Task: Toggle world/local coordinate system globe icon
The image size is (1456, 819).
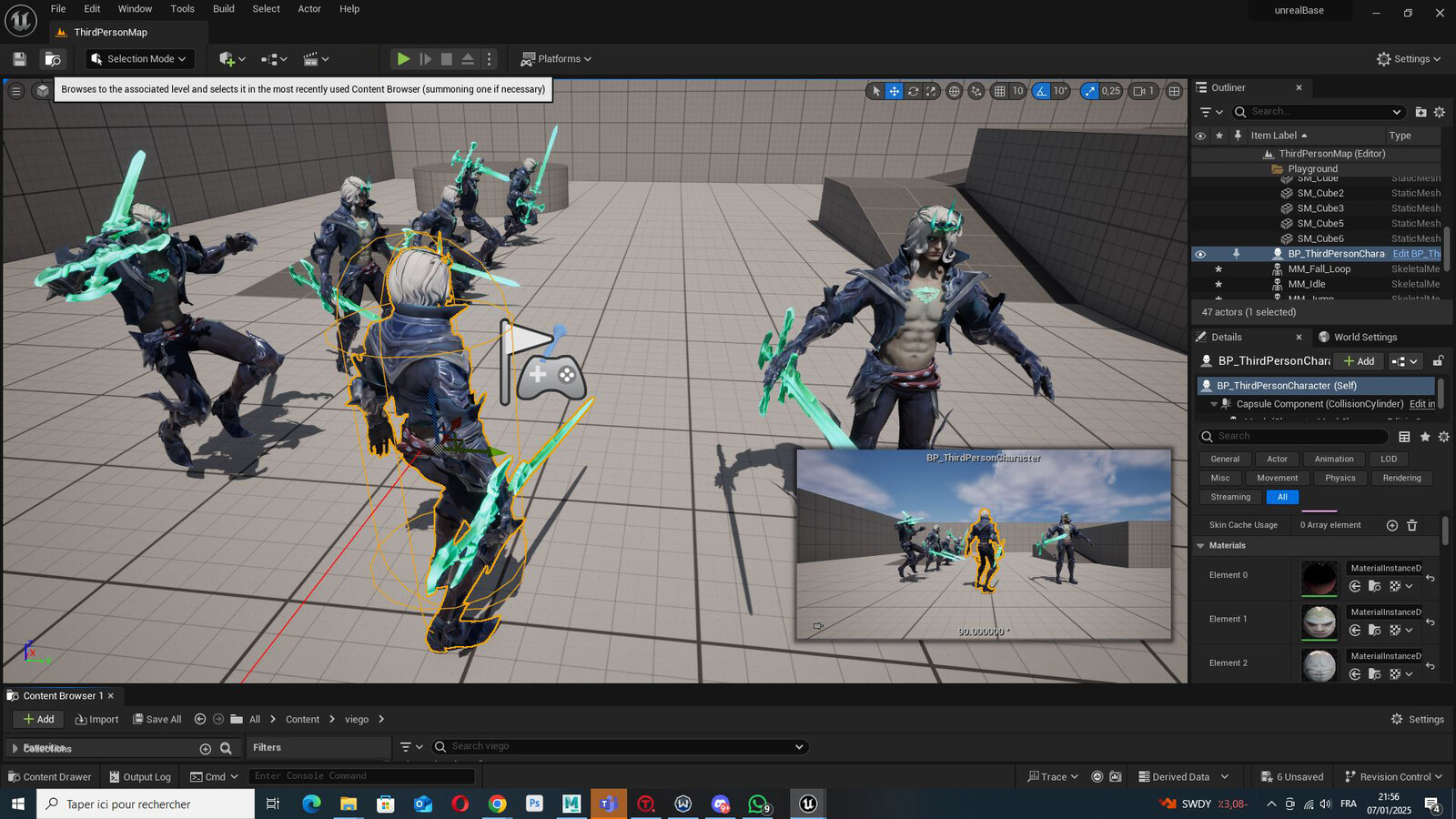Action: tap(954, 91)
